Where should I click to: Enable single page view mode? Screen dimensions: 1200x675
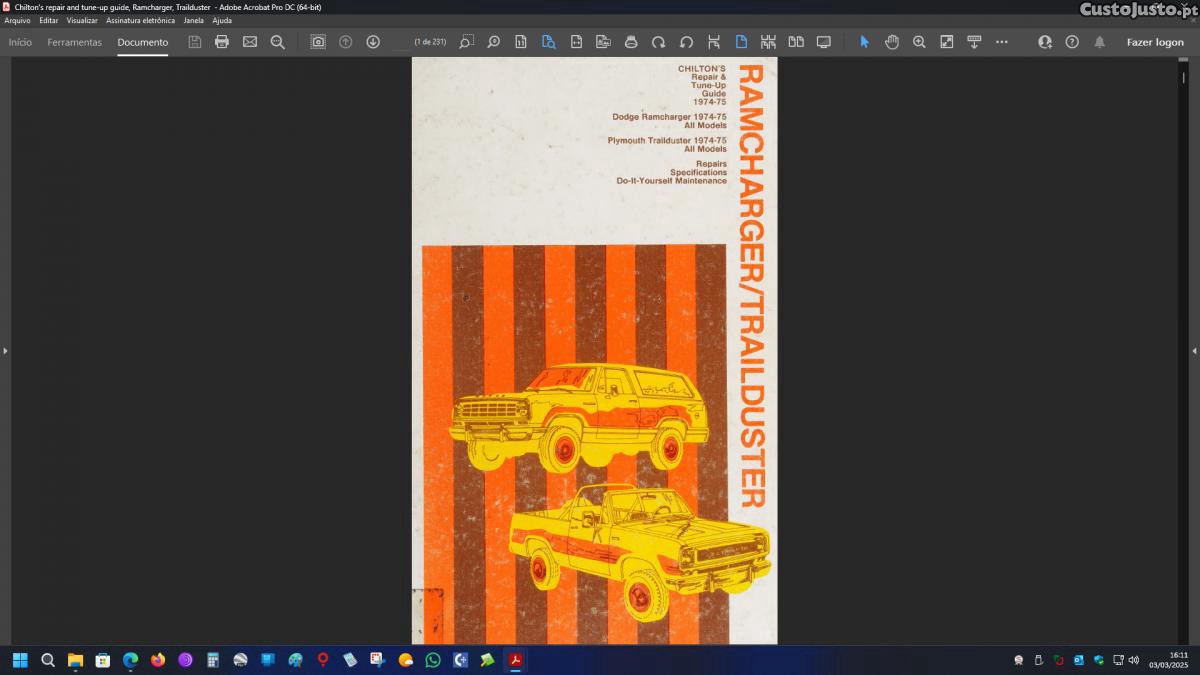click(x=741, y=42)
